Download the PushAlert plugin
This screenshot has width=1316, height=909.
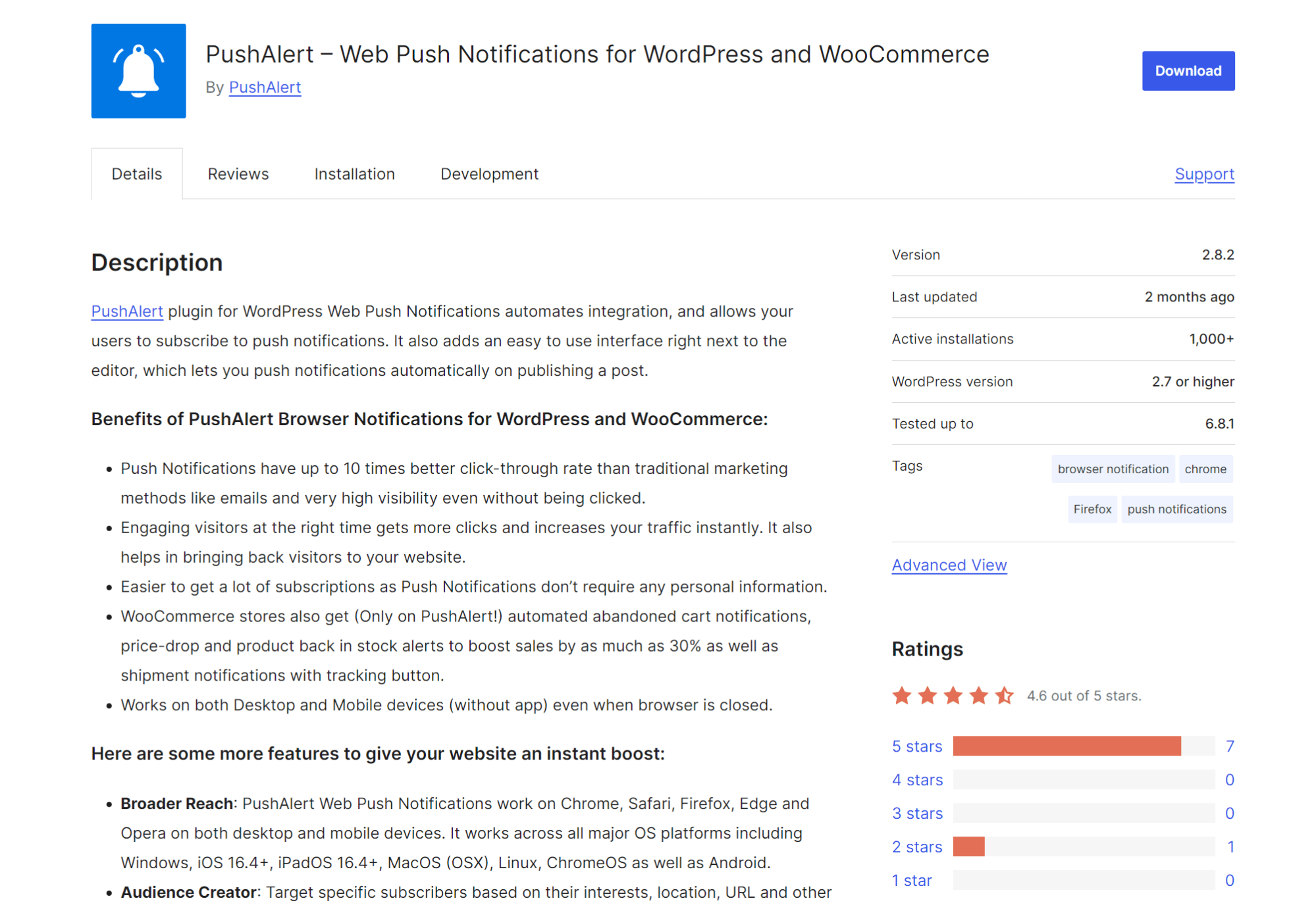point(1188,70)
